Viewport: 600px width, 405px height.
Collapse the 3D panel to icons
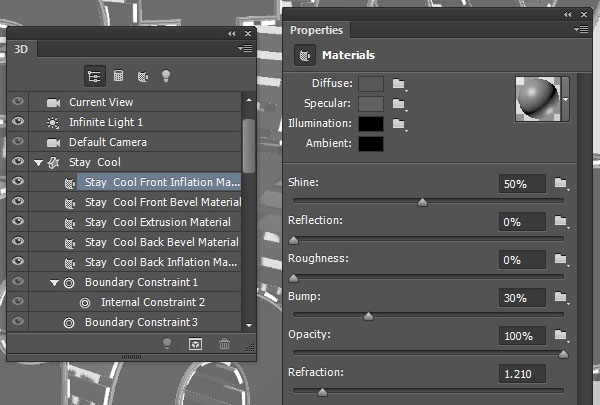[232, 34]
